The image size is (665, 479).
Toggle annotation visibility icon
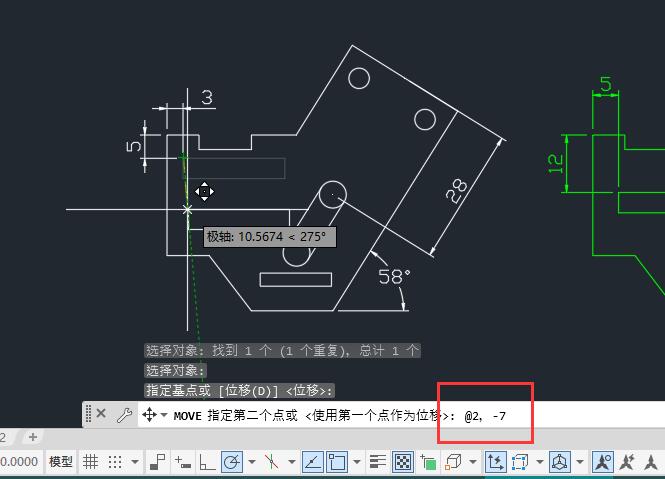pyautogui.click(x=603, y=462)
